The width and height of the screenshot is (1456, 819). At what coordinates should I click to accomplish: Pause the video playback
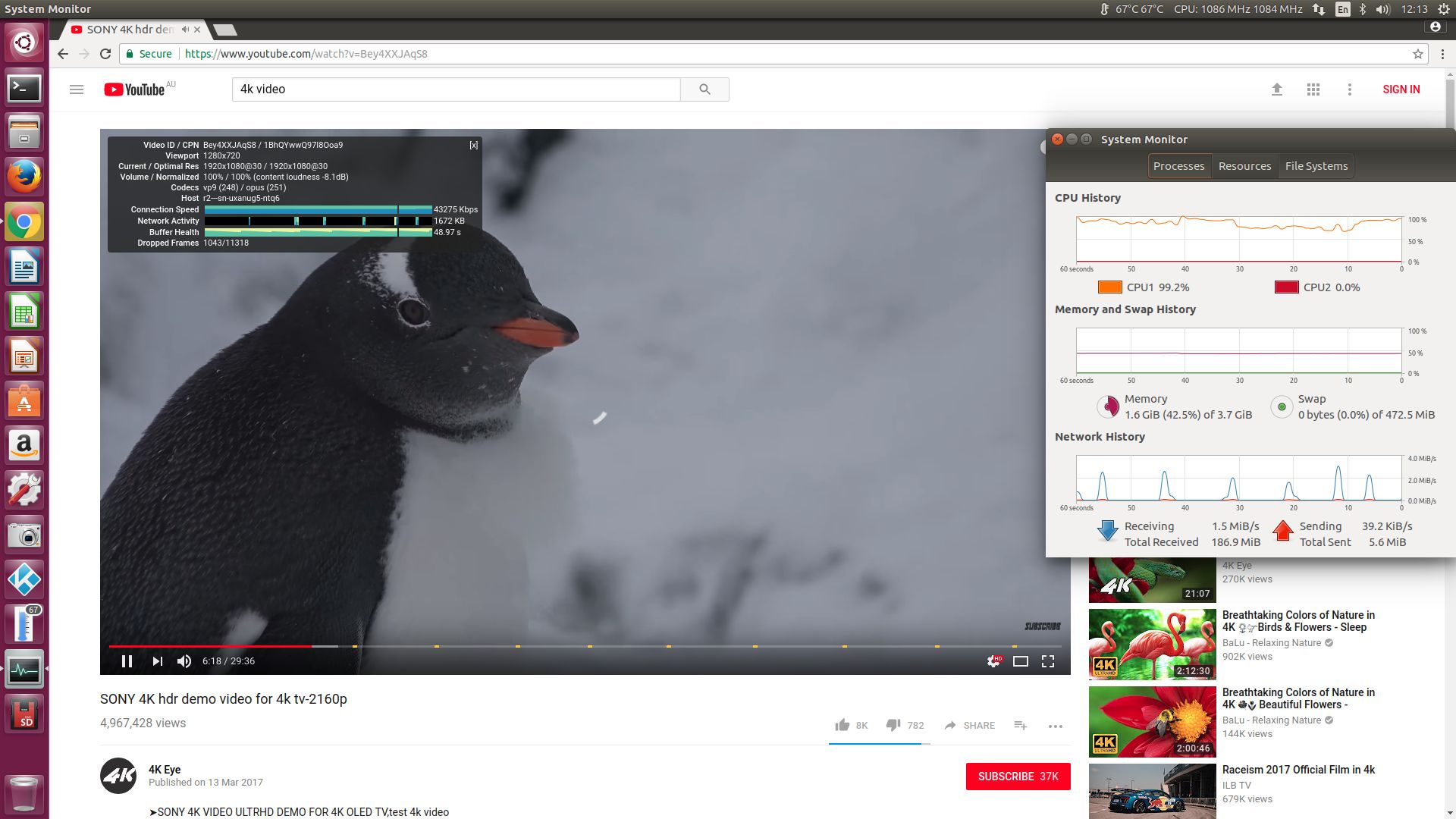click(127, 661)
